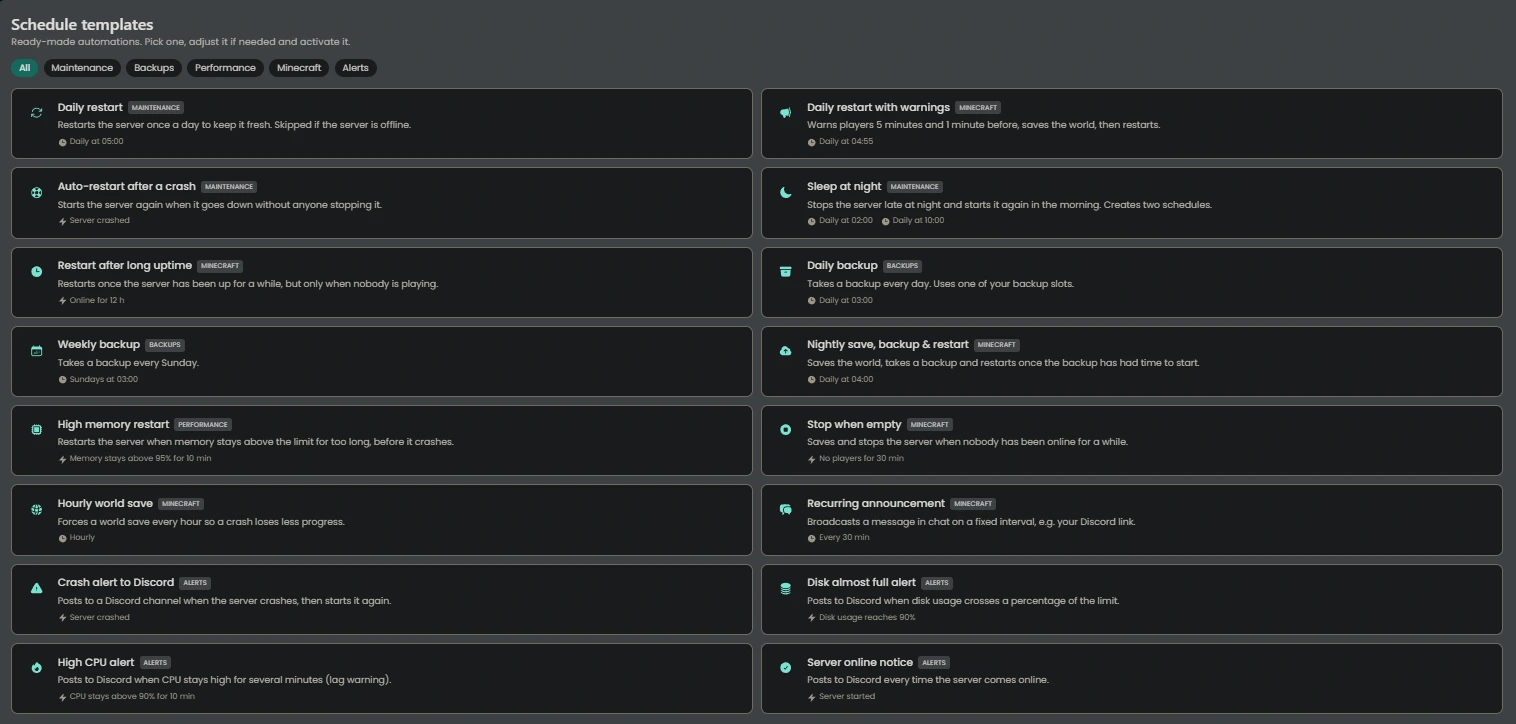1516x724 pixels.
Task: Open the Minecraft filter tab
Action: [x=299, y=68]
